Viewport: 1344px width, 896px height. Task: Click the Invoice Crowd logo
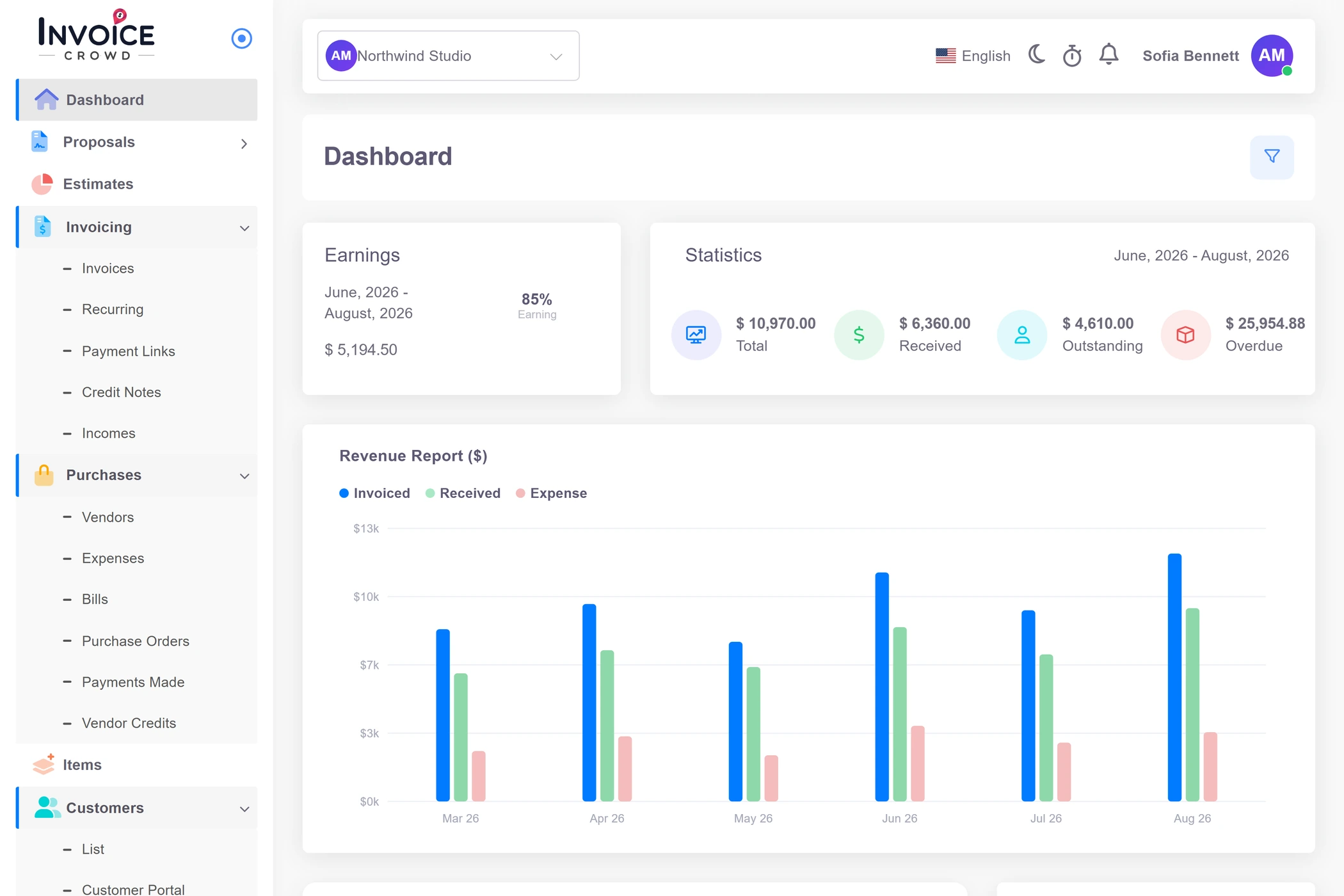tap(96, 36)
